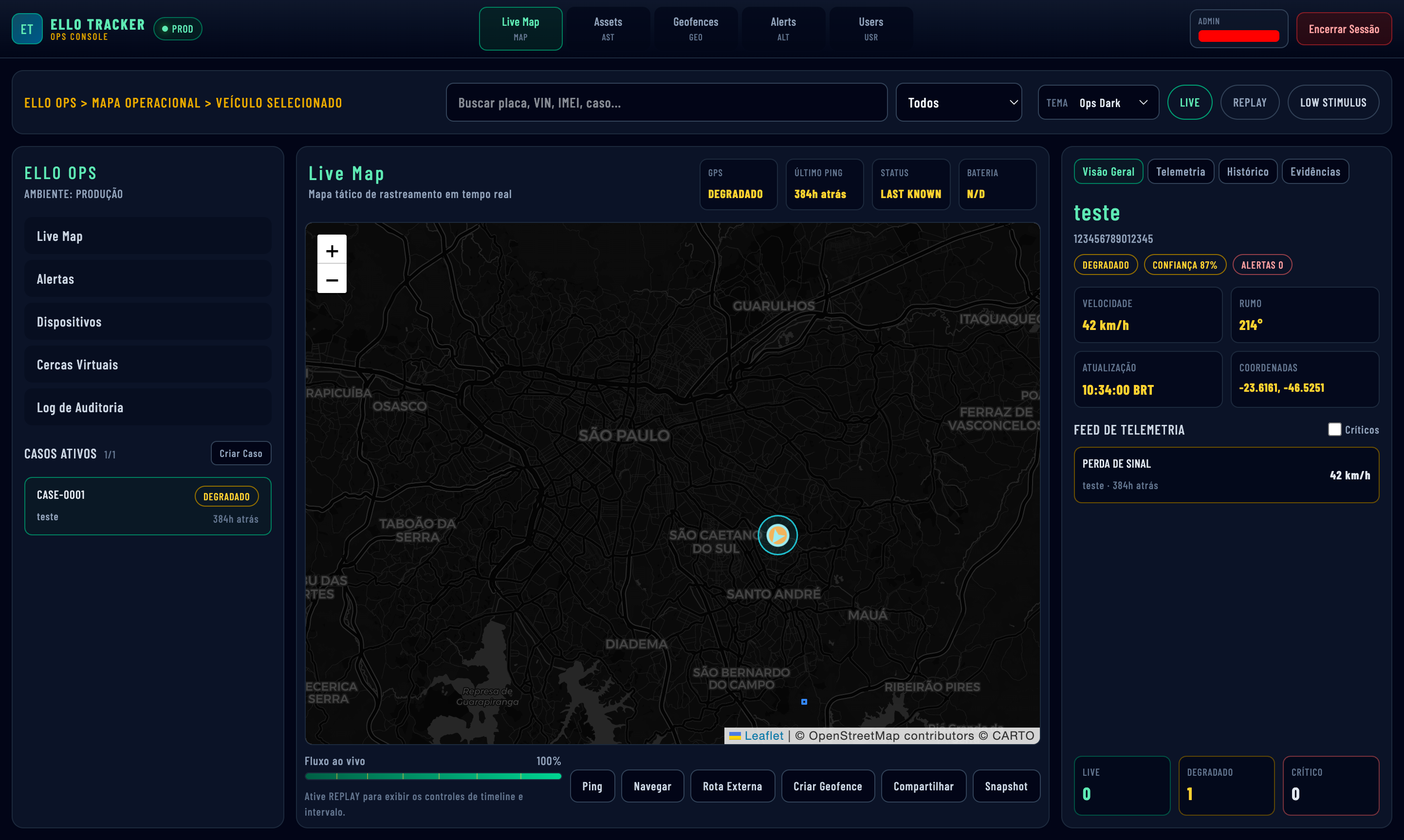This screenshot has height=840, width=1404.
Task: Click the COORDENADAS value card
Action: [1304, 379]
